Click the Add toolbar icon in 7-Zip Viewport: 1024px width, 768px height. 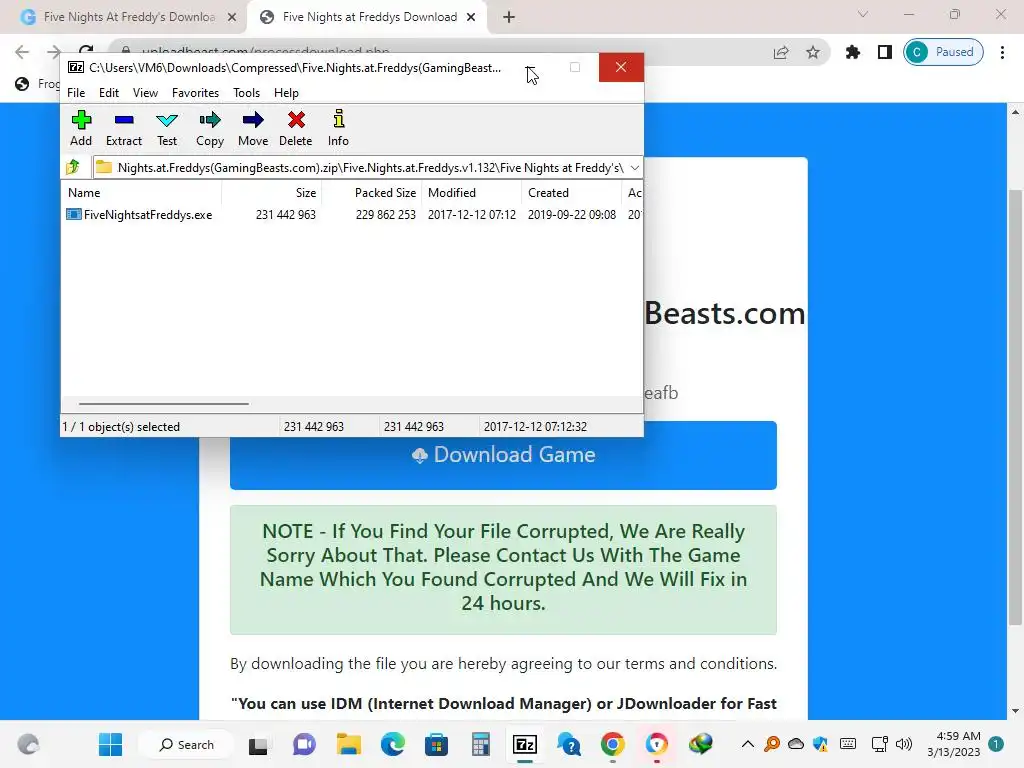pos(81,128)
